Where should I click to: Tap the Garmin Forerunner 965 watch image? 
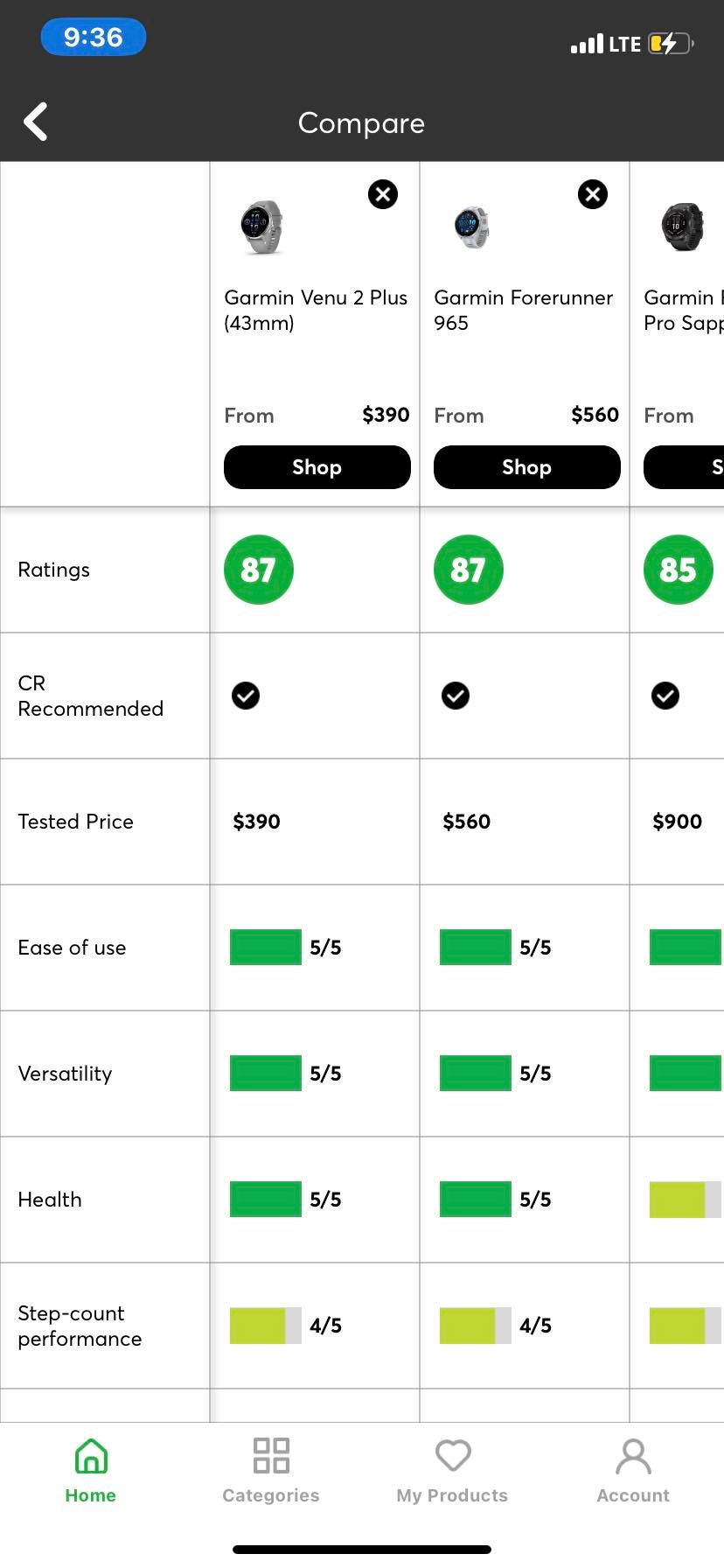472,227
